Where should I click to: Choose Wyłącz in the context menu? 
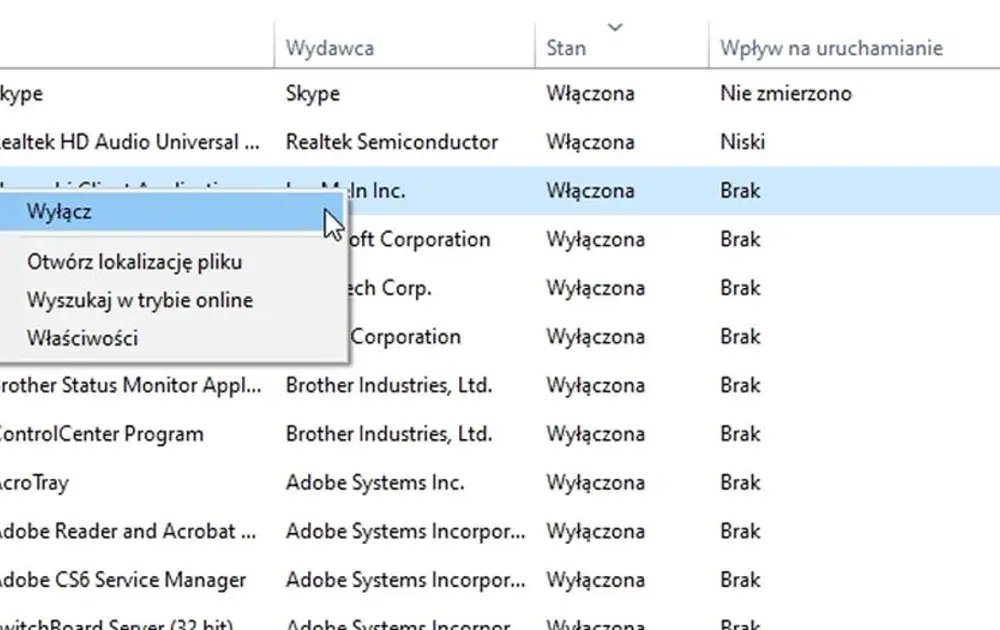coord(171,212)
